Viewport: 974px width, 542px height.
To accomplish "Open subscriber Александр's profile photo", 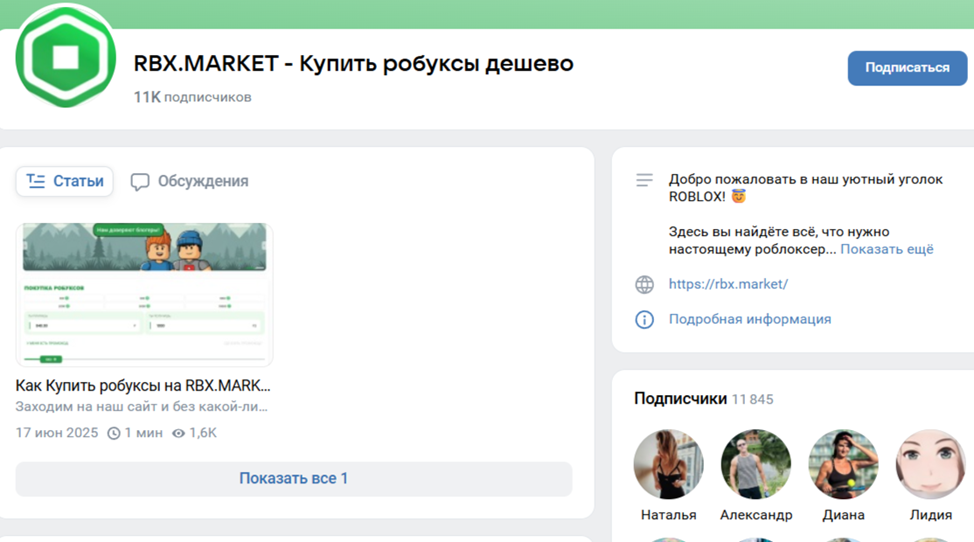I will [x=756, y=465].
